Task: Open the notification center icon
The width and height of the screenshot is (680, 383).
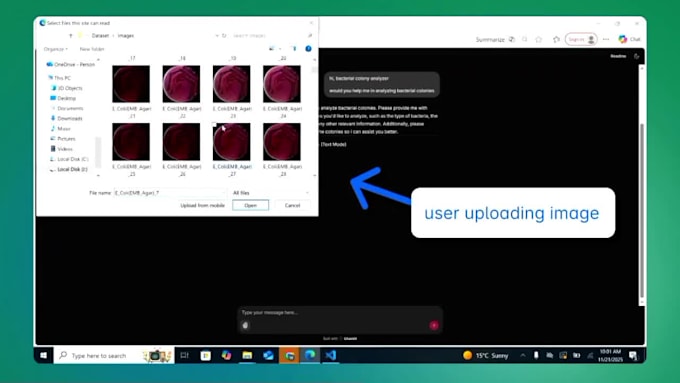Action: [x=634, y=356]
